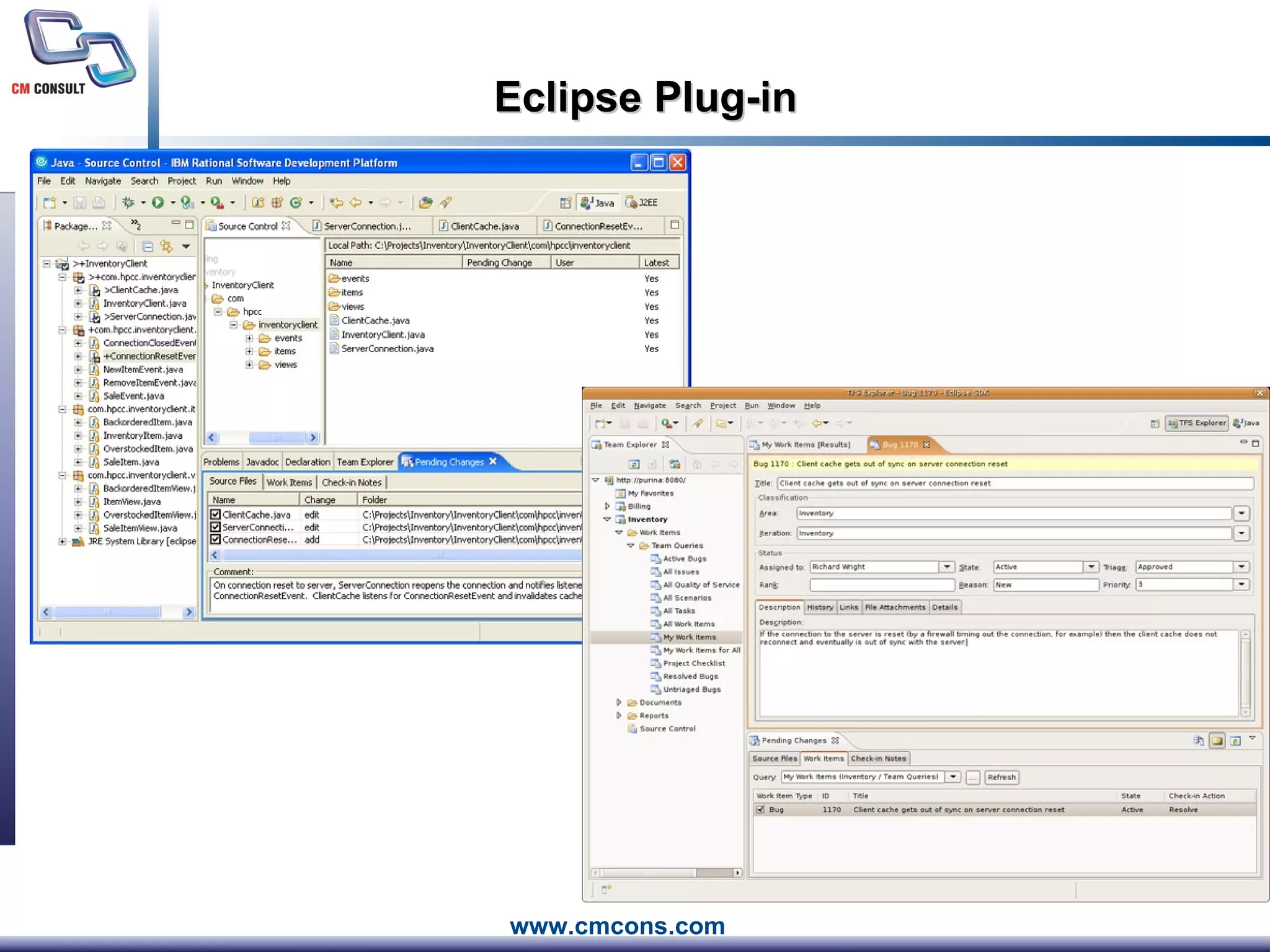Click the Java perspective in TFS Explorer window
This screenshot has width=1270, height=952.
point(1246,423)
